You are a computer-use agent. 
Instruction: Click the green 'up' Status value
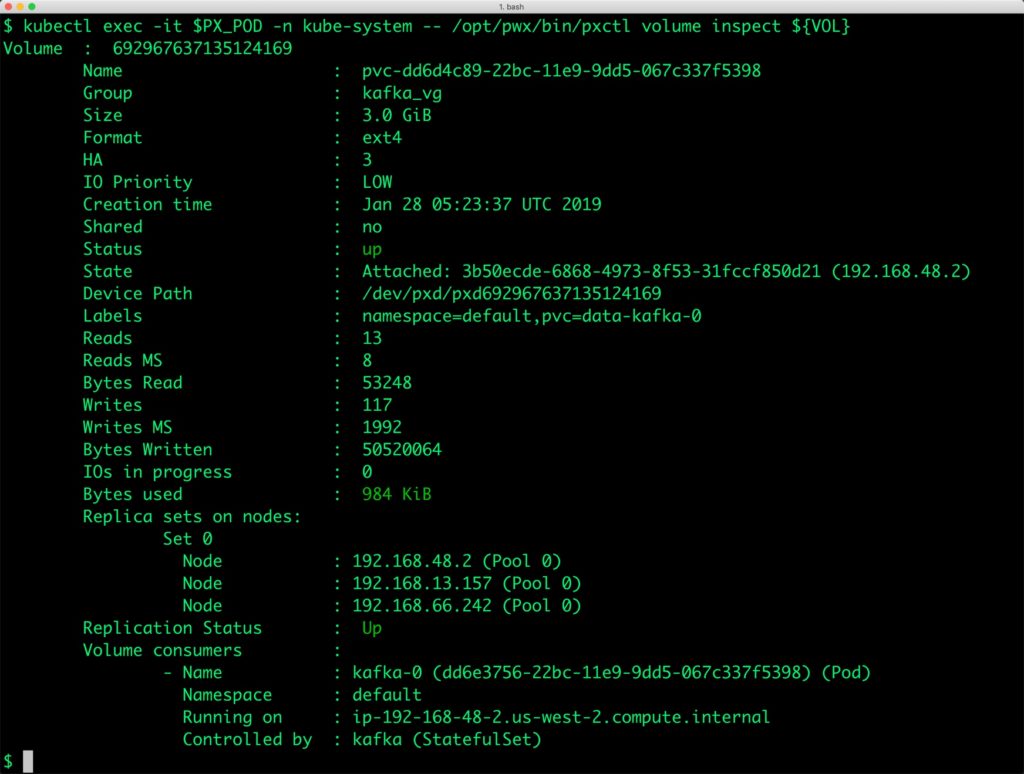[372, 249]
